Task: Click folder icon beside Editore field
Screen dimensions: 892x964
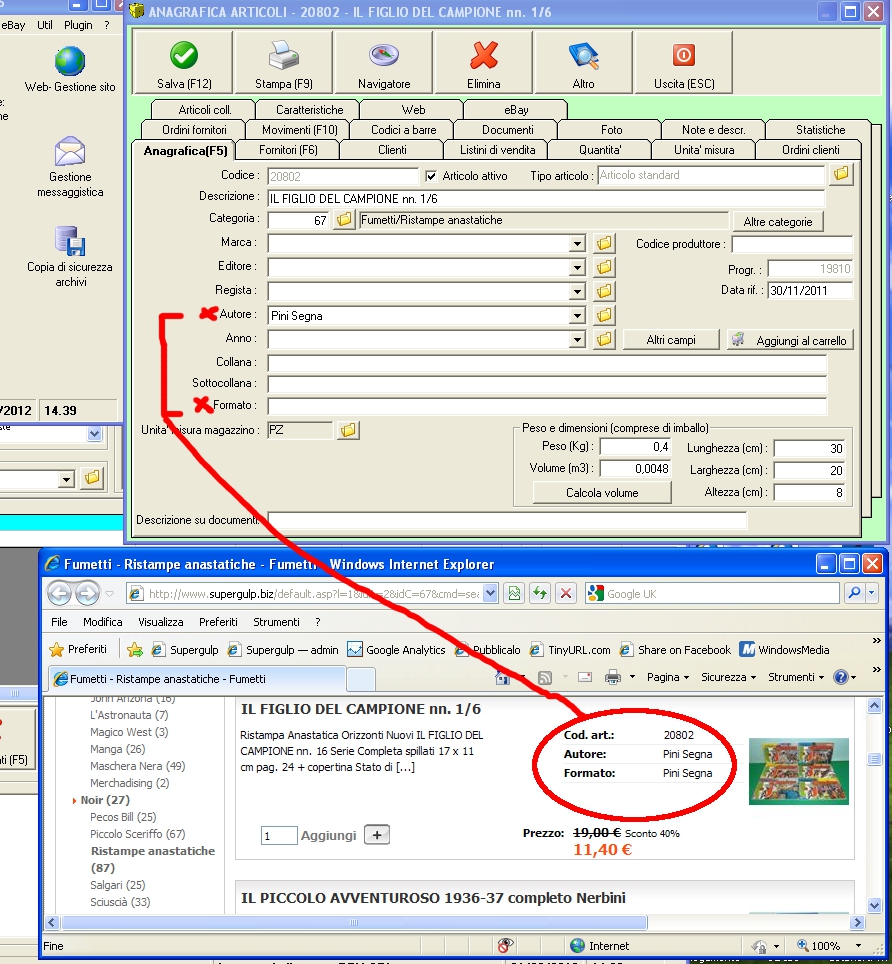Action: [x=604, y=267]
